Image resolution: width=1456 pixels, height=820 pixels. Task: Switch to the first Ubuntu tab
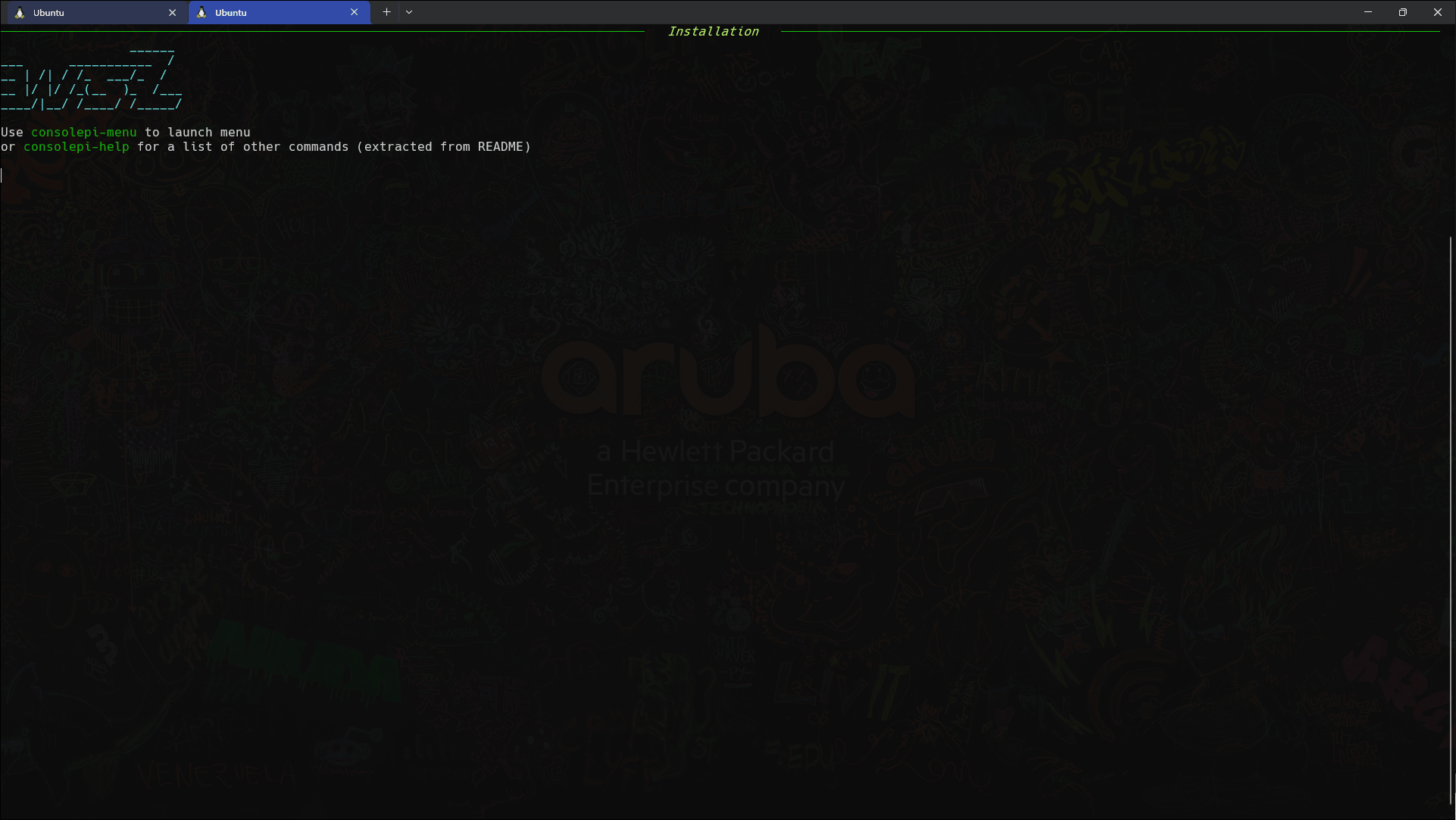pos(91,13)
